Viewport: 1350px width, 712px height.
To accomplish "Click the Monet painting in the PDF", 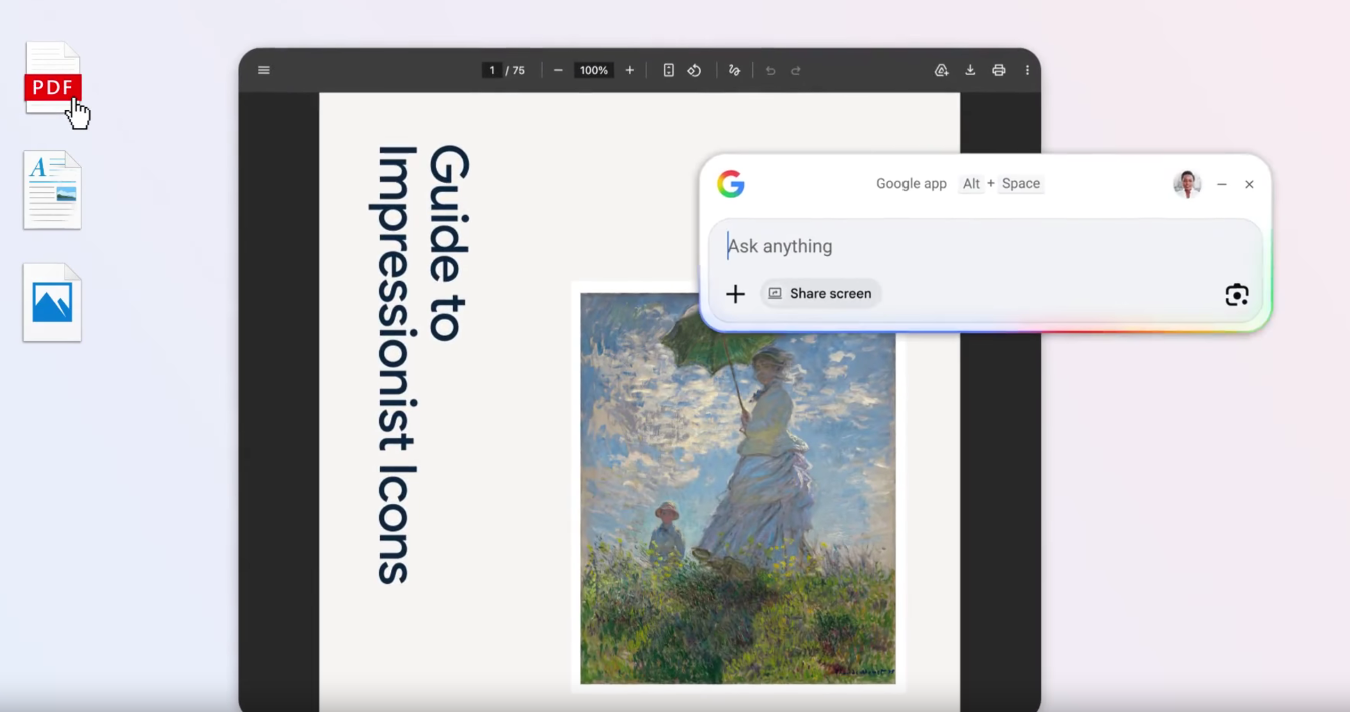I will pyautogui.click(x=738, y=488).
